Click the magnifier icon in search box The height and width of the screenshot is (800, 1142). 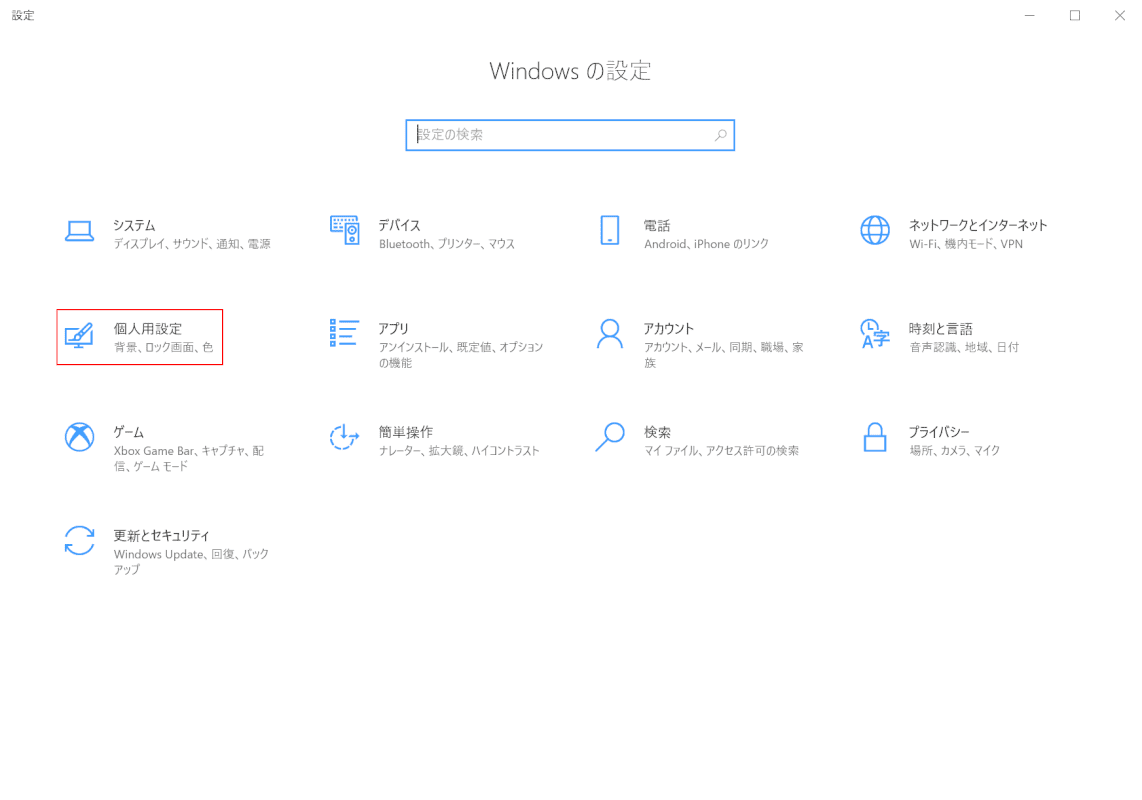[720, 135]
